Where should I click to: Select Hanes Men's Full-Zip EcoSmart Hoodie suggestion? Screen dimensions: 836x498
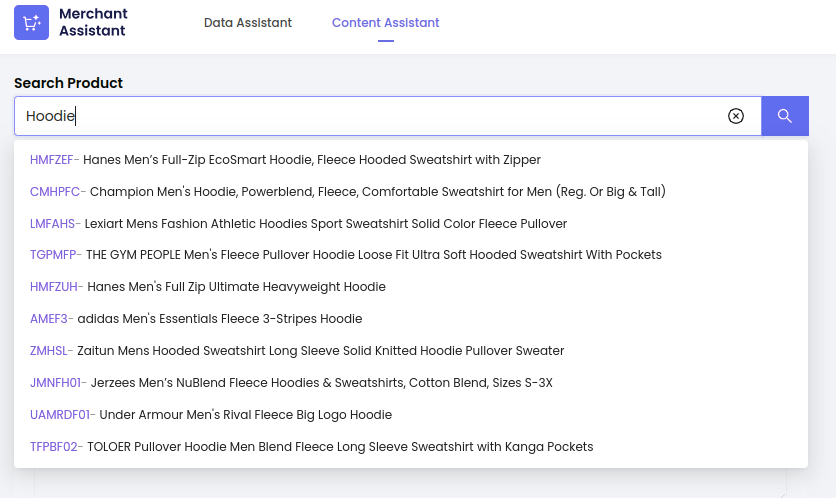point(411,160)
